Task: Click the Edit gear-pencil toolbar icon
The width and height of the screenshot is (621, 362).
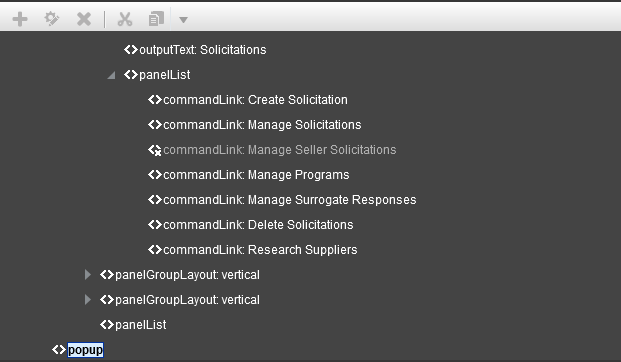Action: 52,19
